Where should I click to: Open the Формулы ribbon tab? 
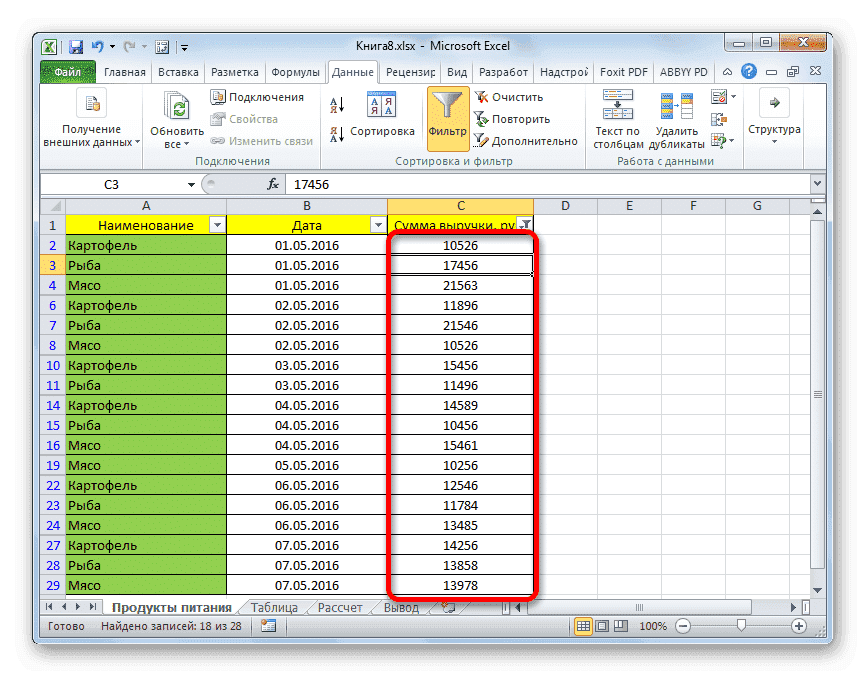(x=296, y=71)
